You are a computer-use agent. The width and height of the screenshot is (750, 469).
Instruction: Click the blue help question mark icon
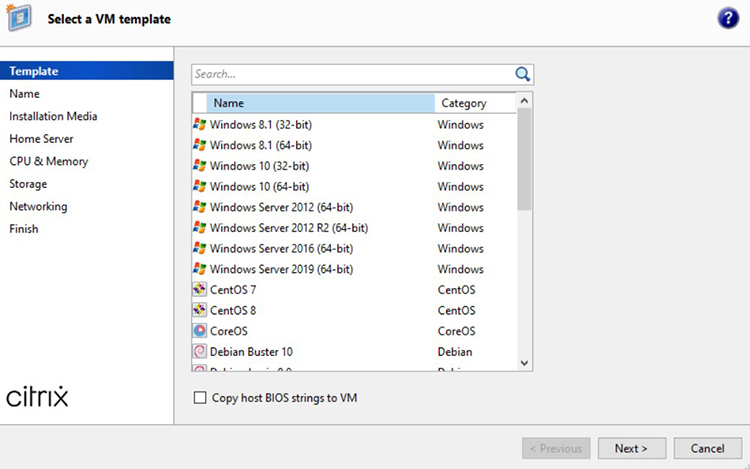point(727,19)
